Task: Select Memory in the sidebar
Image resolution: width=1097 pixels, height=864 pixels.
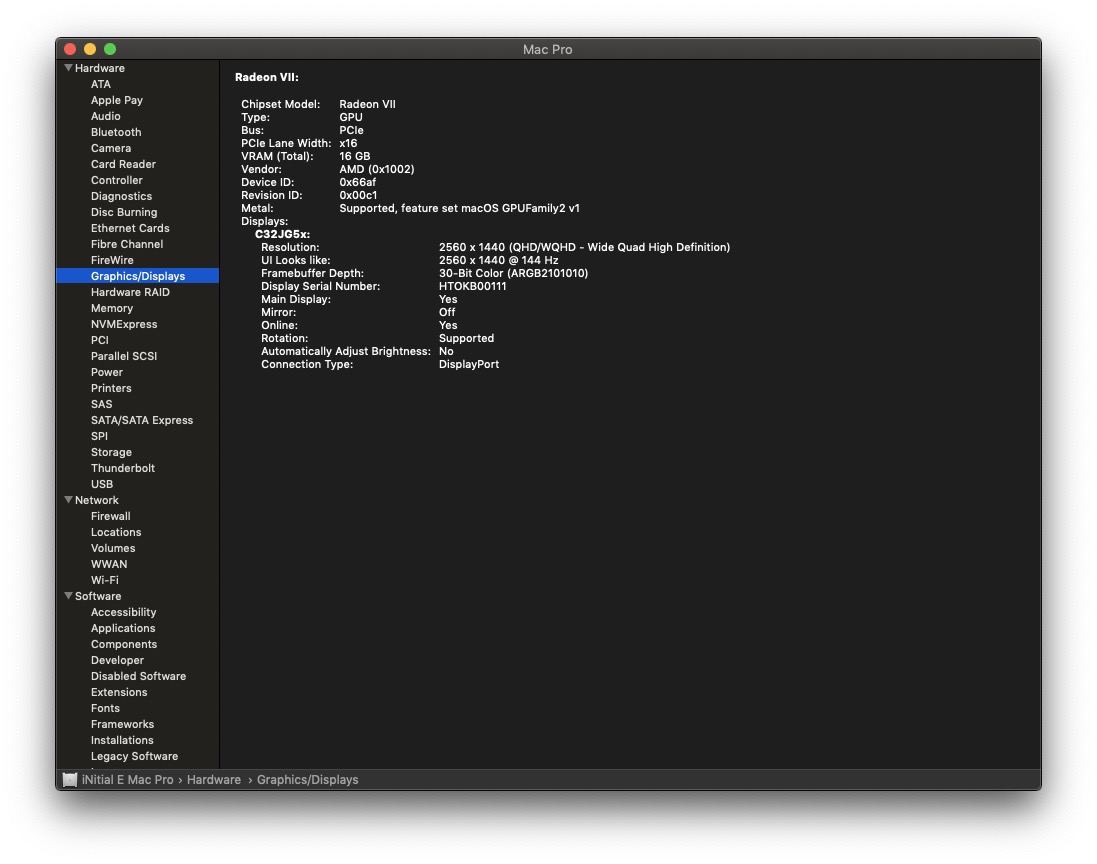Action: click(112, 309)
